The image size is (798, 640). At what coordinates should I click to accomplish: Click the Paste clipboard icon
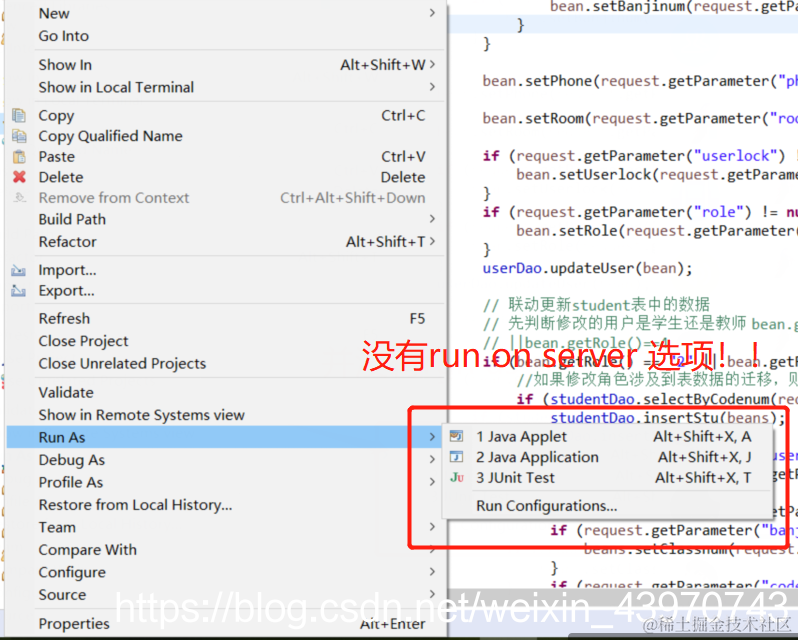point(19,156)
